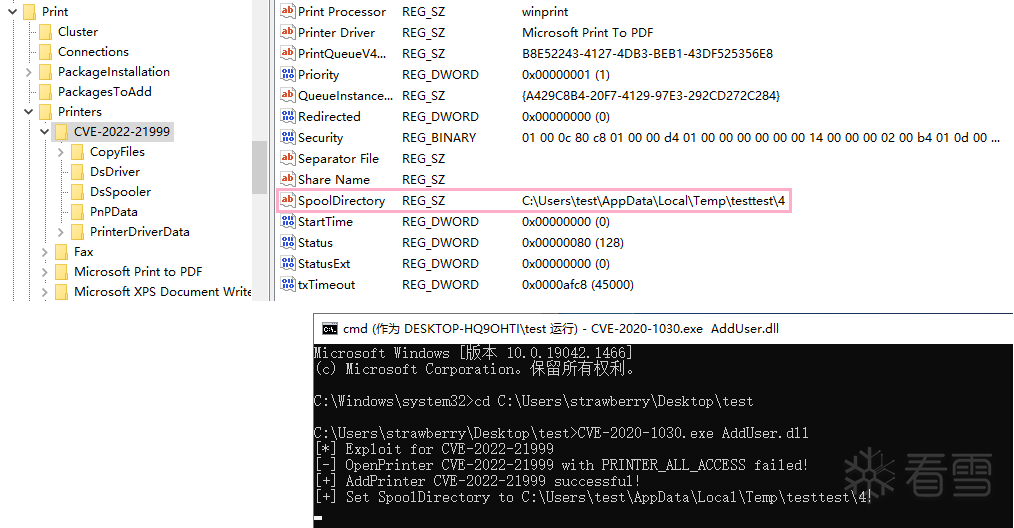Screen dimensions: 1014x528
Task: Click the Exploit for CVE-2022-21999 line
Action: pyautogui.click(x=434, y=449)
